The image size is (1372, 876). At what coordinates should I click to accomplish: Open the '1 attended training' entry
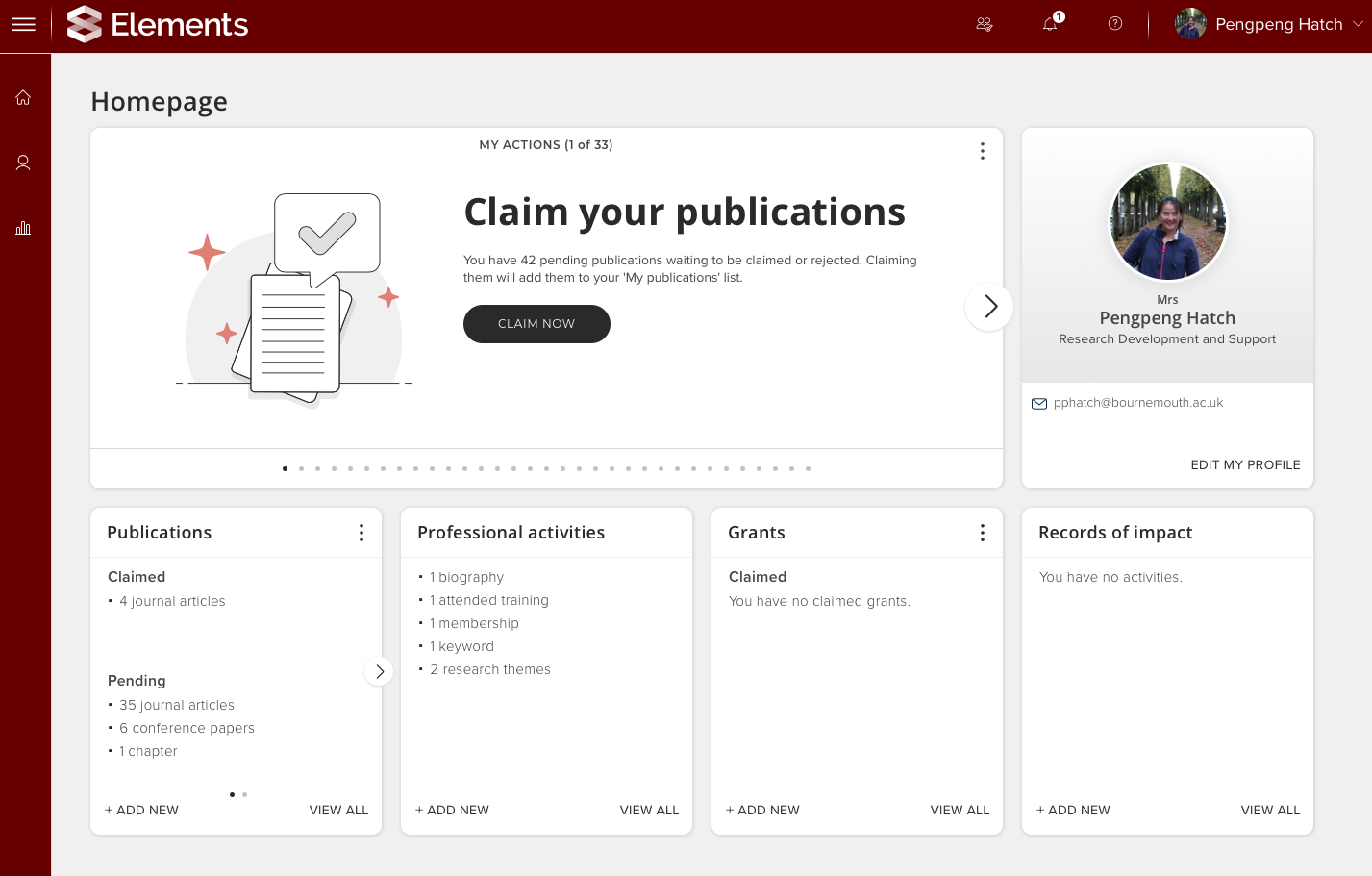(x=489, y=600)
